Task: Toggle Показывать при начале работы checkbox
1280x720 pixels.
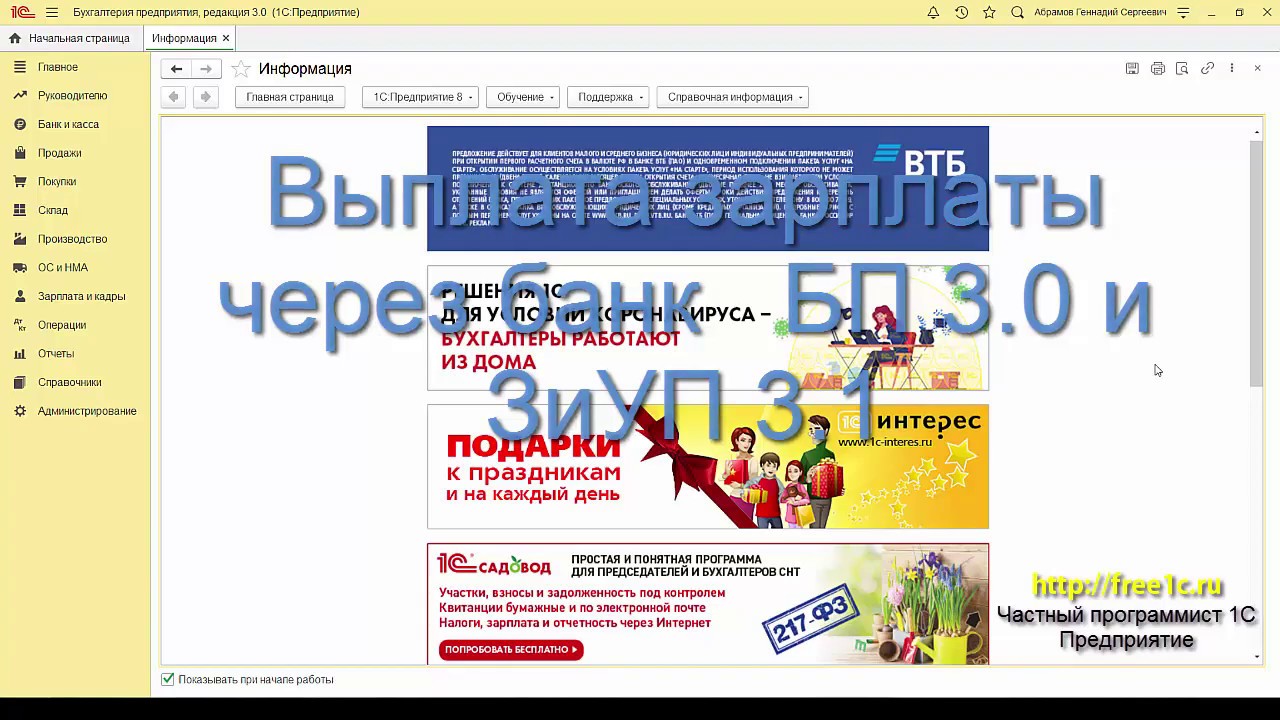Action: [x=168, y=679]
